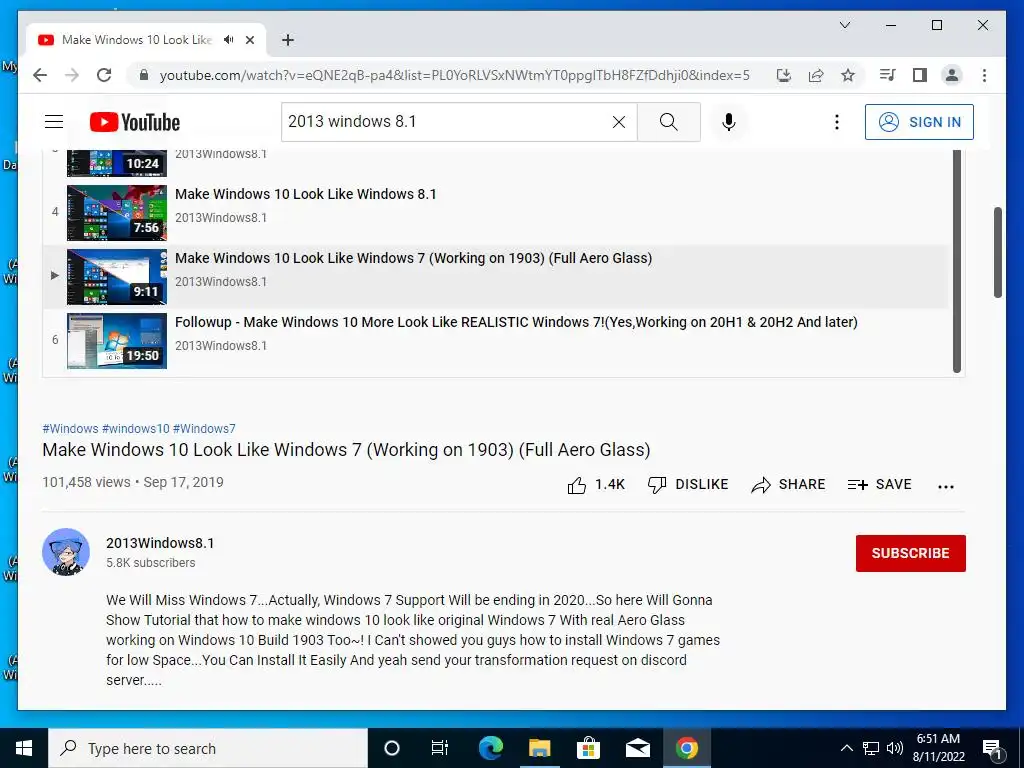Screen dimensions: 1024x768
Task: Open the notification center
Action: 992,748
